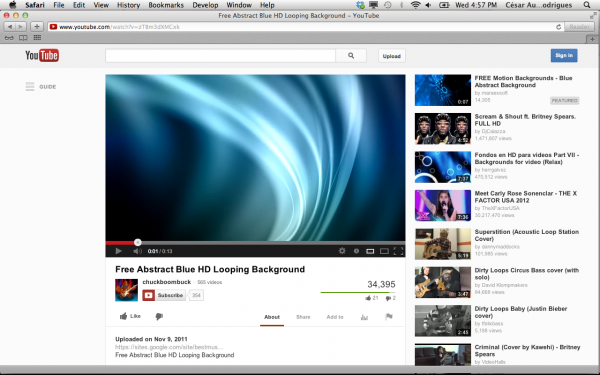Viewport: 600px width, 375px height.
Task: Like the video with thumbs up
Action: (130, 316)
